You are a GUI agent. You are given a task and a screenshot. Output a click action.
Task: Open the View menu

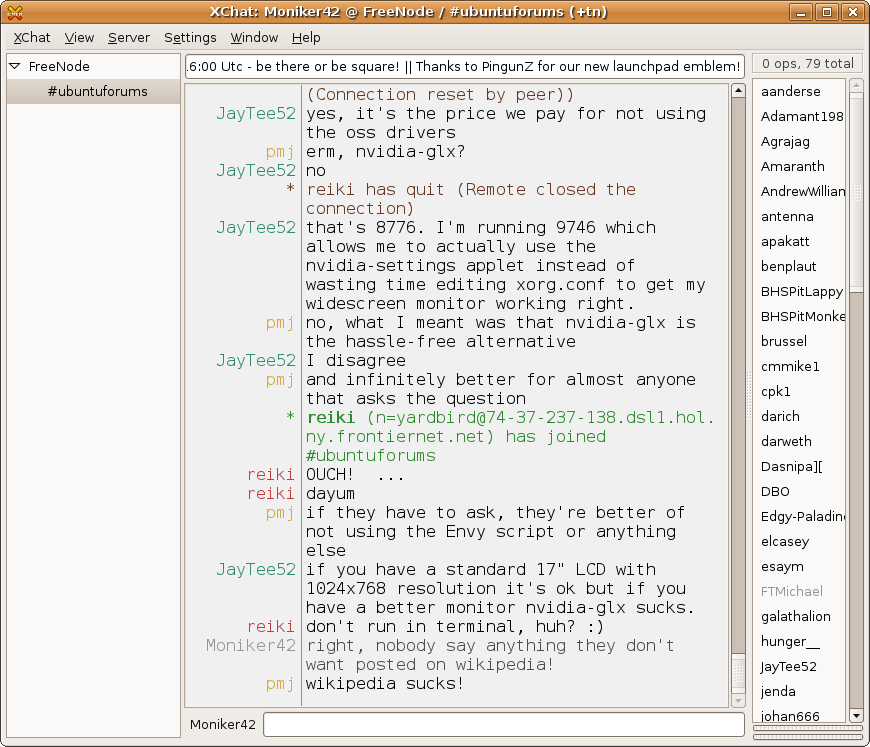tap(79, 38)
